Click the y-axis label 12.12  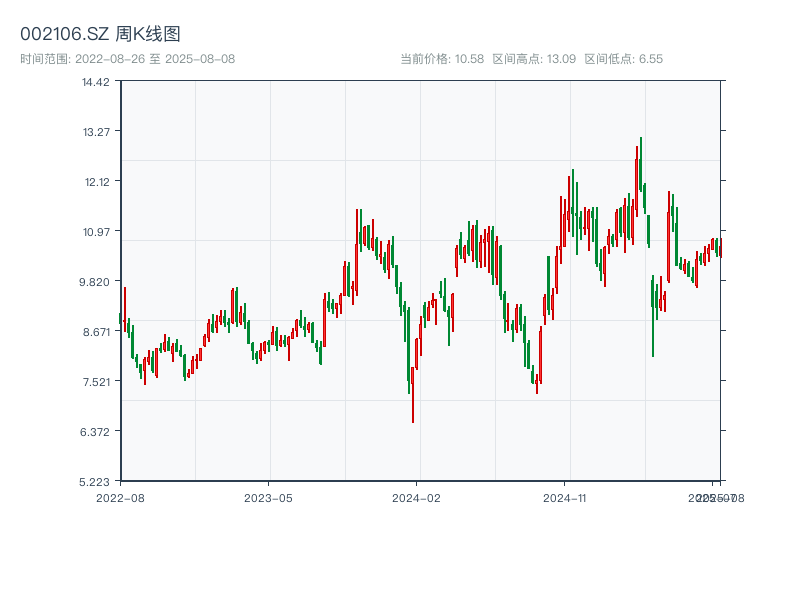[97, 182]
